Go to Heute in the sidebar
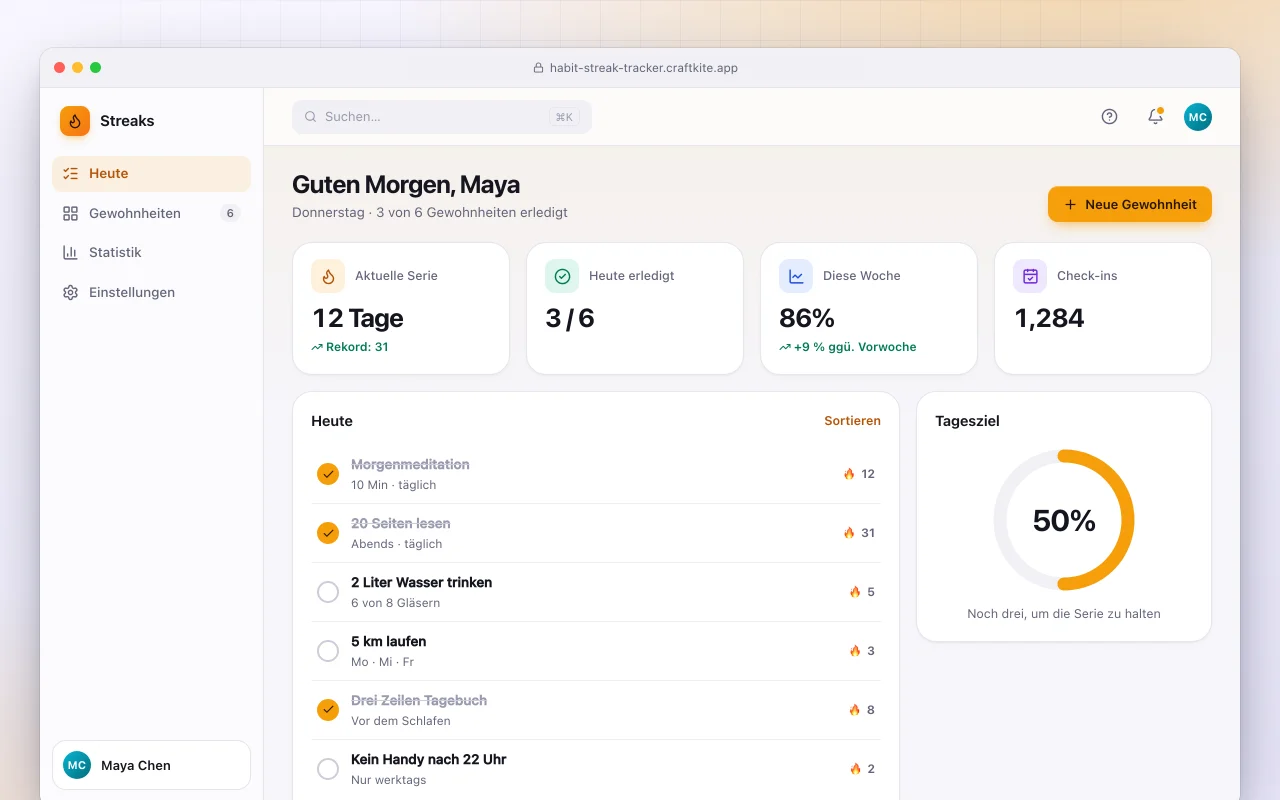 (x=151, y=174)
